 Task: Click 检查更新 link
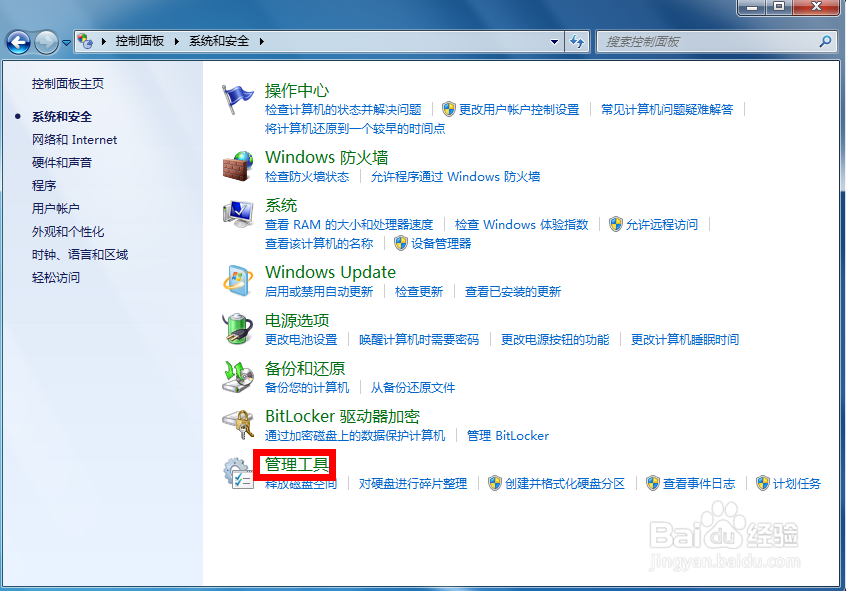tap(419, 291)
